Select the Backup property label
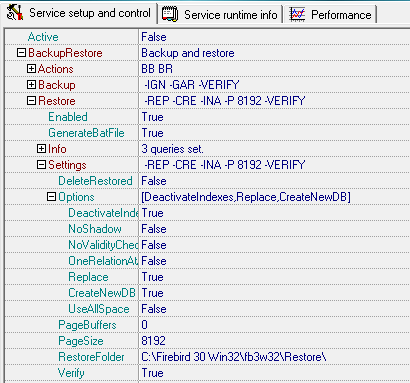Image resolution: width=410 pixels, height=383 pixels. coord(57,85)
